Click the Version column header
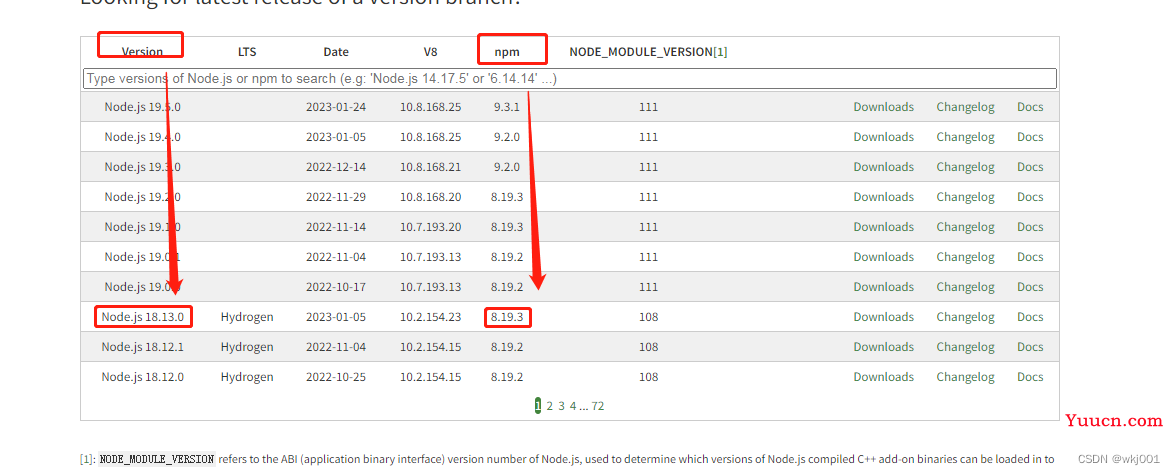 142,52
